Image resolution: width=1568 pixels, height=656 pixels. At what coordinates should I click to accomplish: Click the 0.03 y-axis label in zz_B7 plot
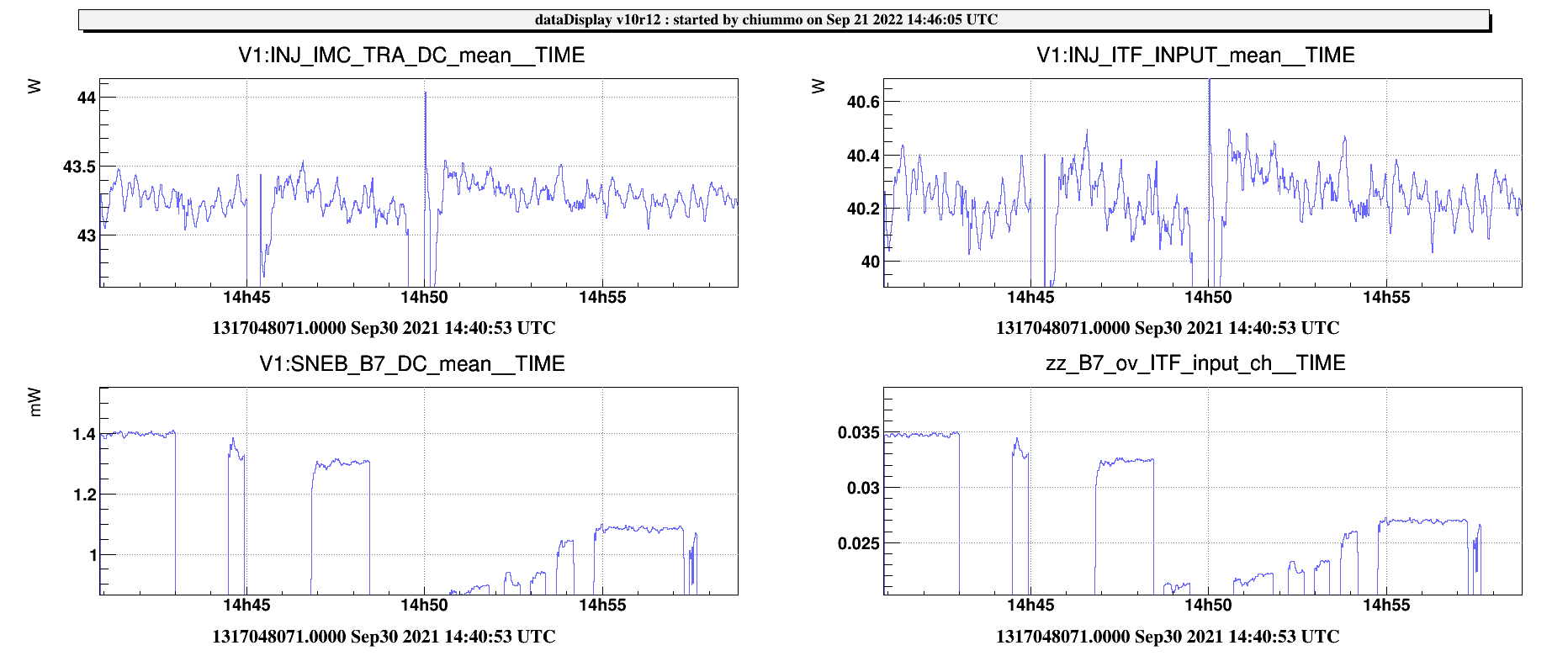pyautogui.click(x=863, y=488)
